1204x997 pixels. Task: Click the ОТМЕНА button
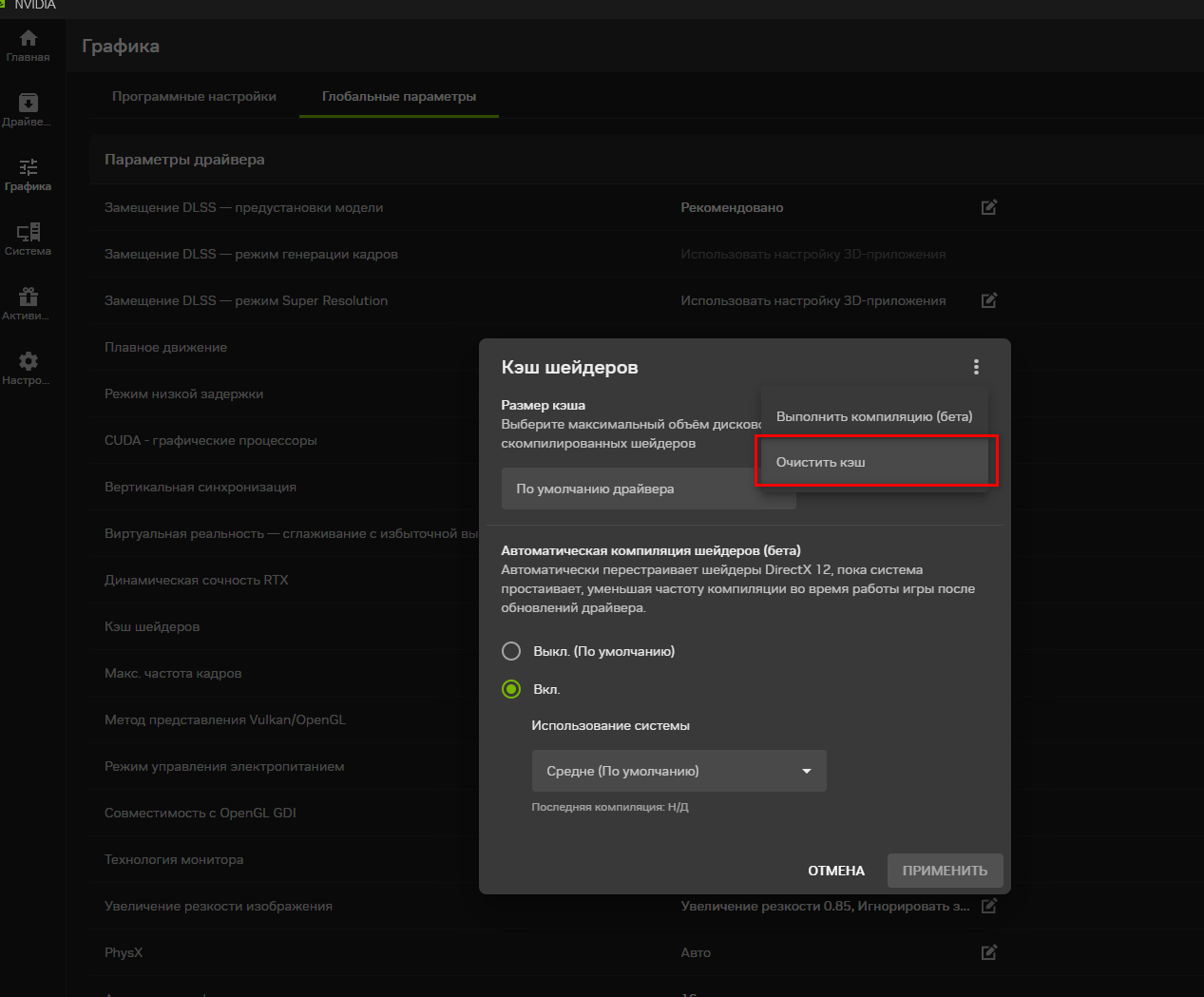(835, 870)
